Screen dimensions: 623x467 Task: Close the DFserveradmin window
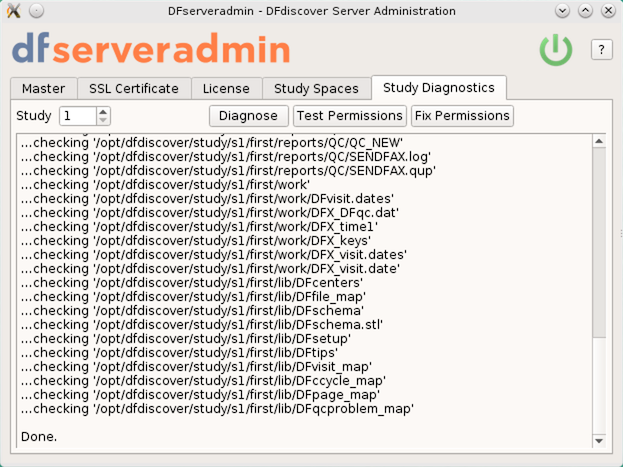pyautogui.click(x=608, y=11)
